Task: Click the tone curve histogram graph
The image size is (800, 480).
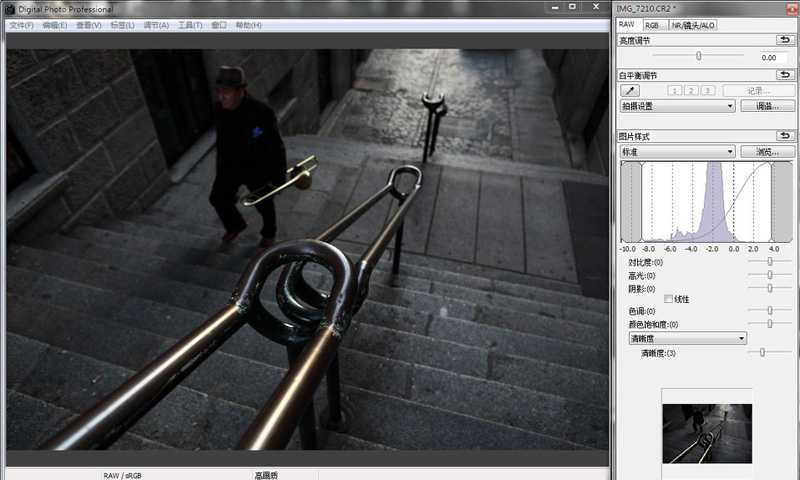Action: (x=707, y=201)
